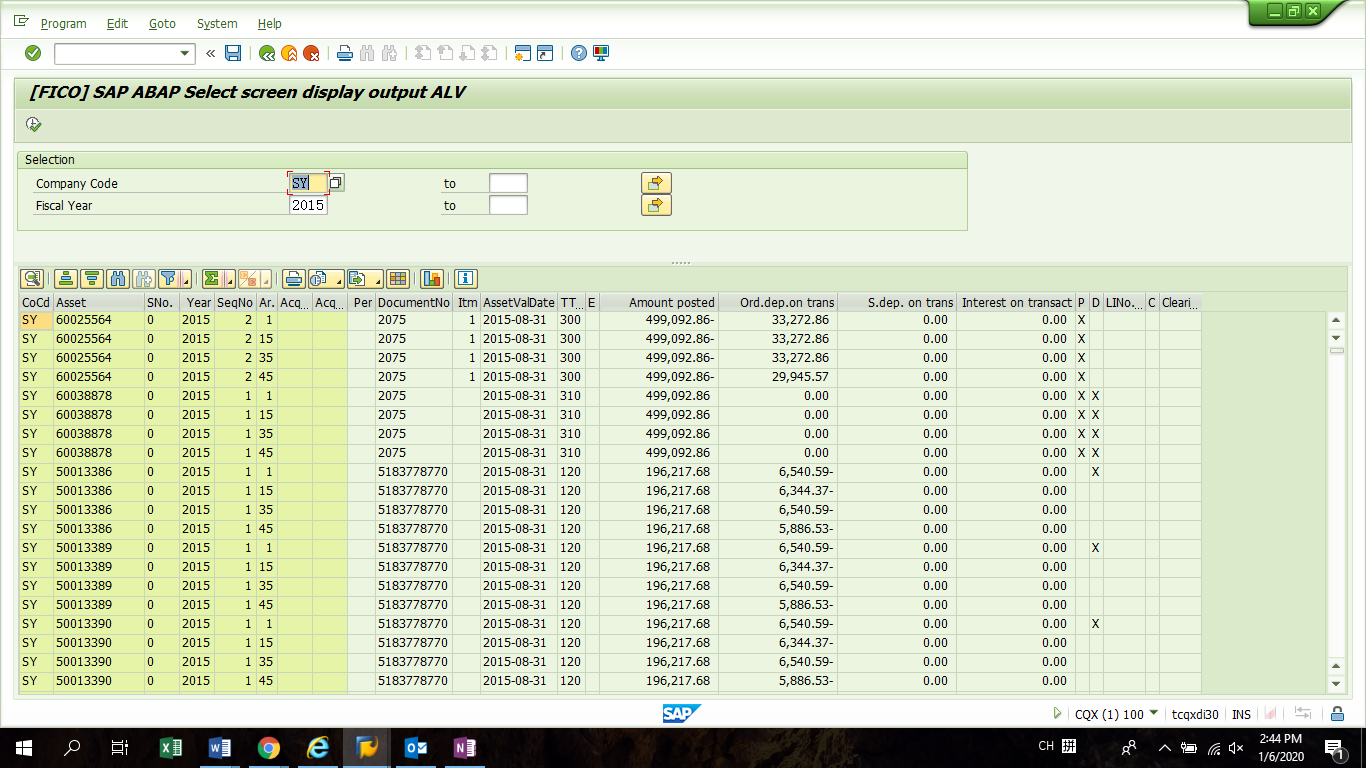
Task: Click the Execute button below the title
Action: [x=33, y=124]
